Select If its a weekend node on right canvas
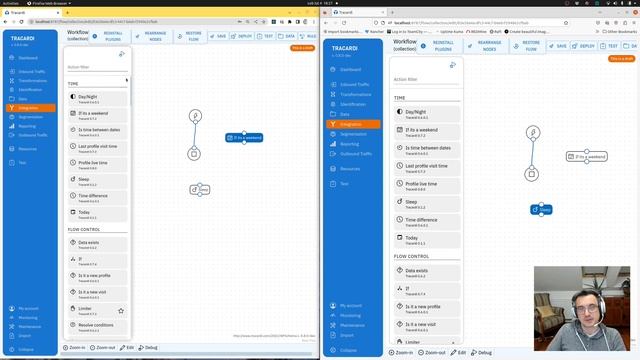Screen dimensions: 640x360 587,157
